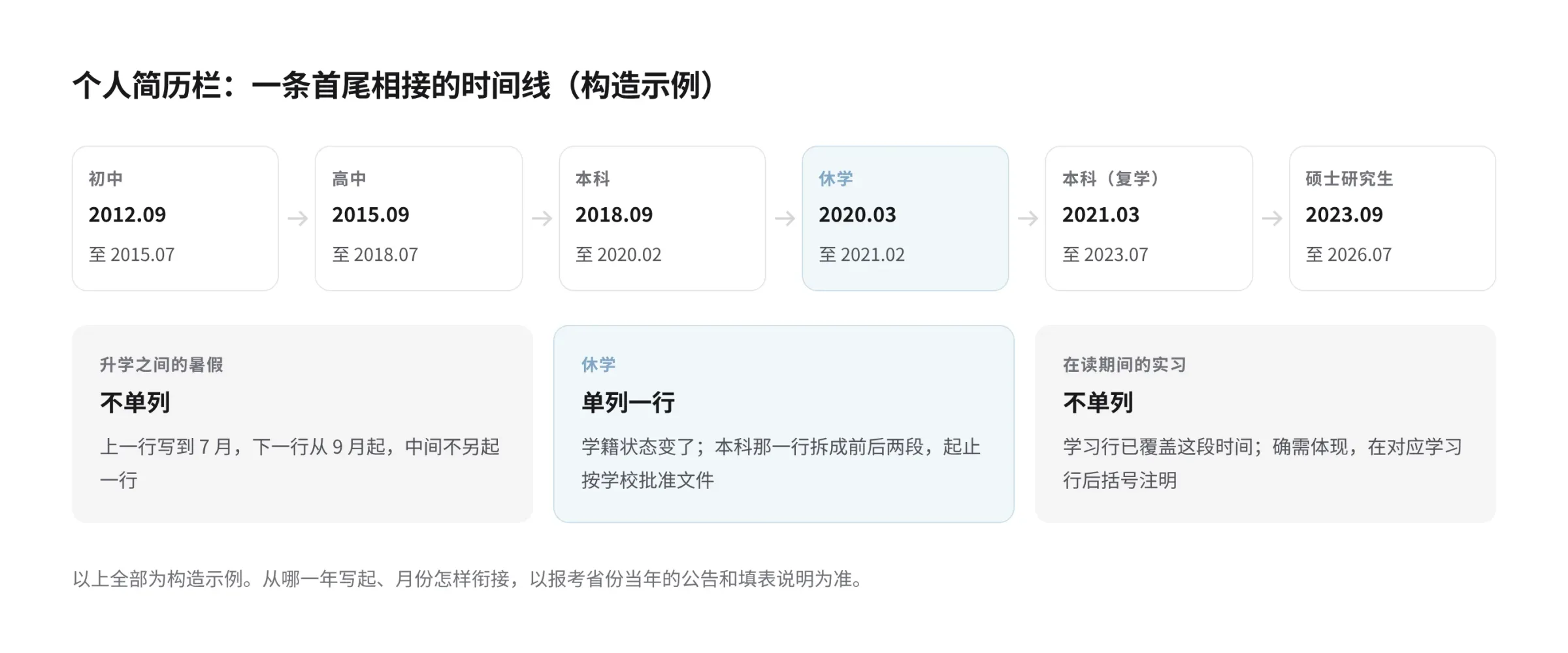
Task: Click the arrow between 初中 and 高中 cards
Action: point(297,218)
